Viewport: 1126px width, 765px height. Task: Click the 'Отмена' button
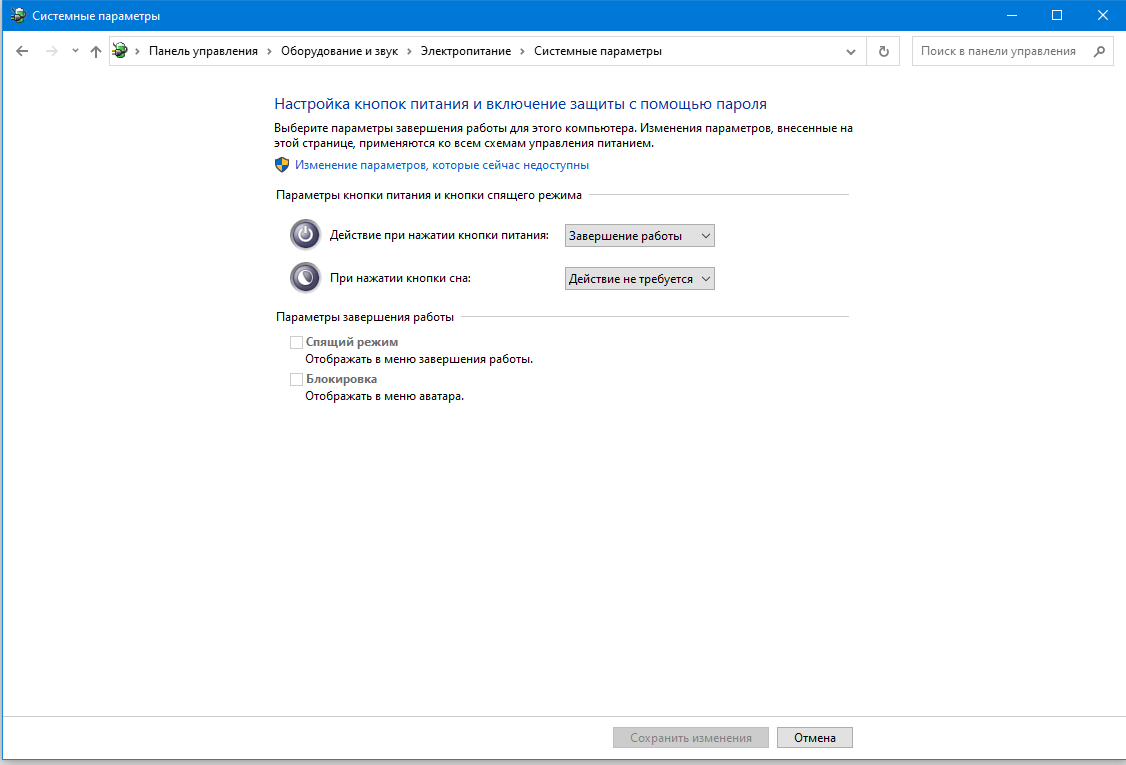coord(814,738)
